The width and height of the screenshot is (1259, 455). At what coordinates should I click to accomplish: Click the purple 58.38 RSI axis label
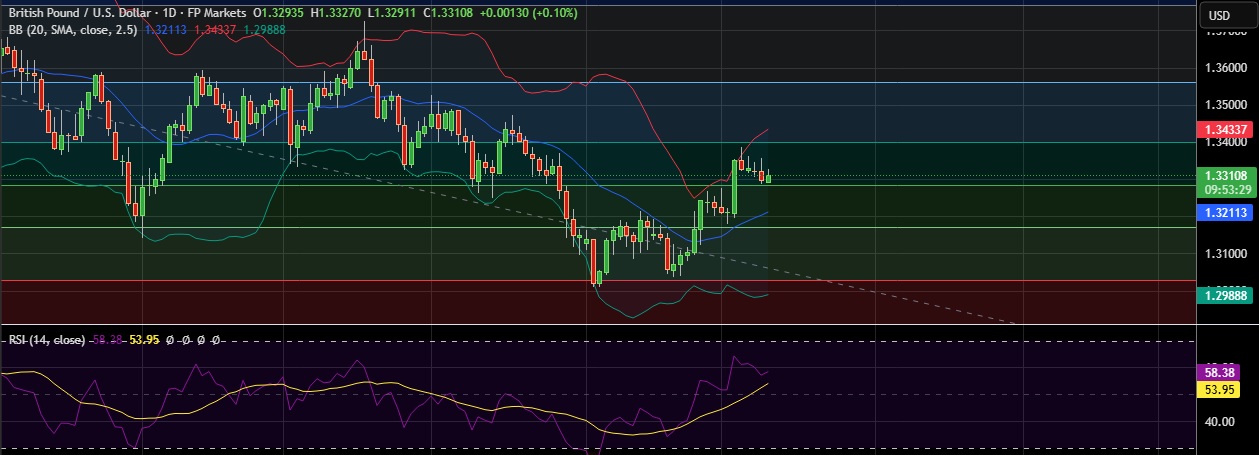pyautogui.click(x=1225, y=372)
